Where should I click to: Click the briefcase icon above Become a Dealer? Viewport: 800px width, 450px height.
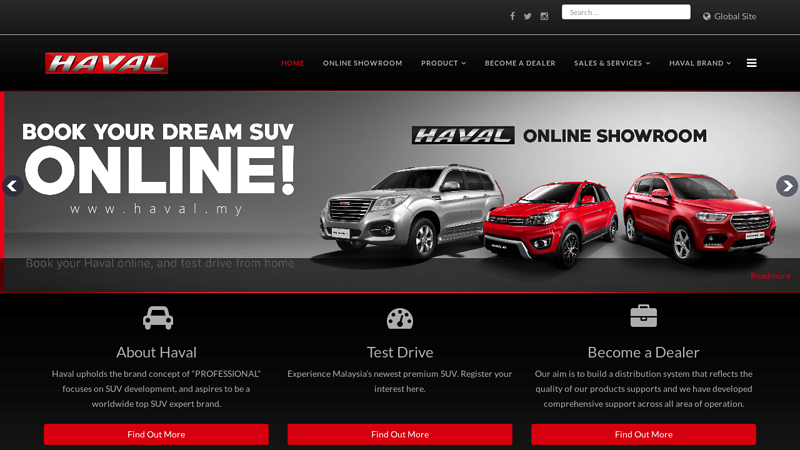point(643,316)
